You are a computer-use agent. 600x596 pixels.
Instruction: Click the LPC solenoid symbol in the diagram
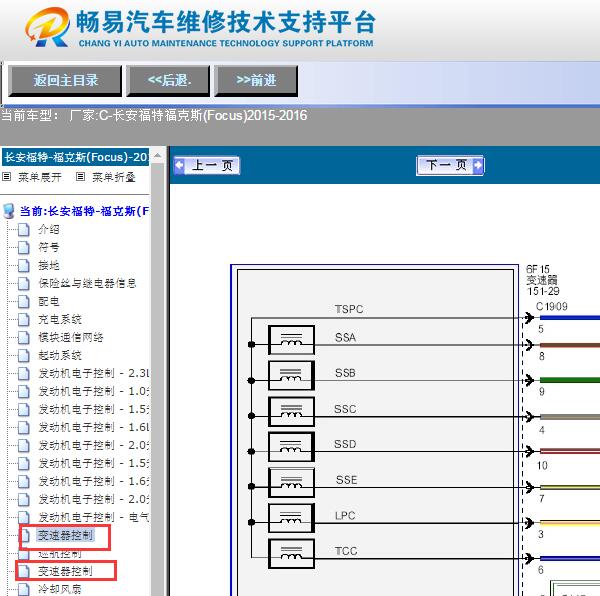tap(291, 518)
